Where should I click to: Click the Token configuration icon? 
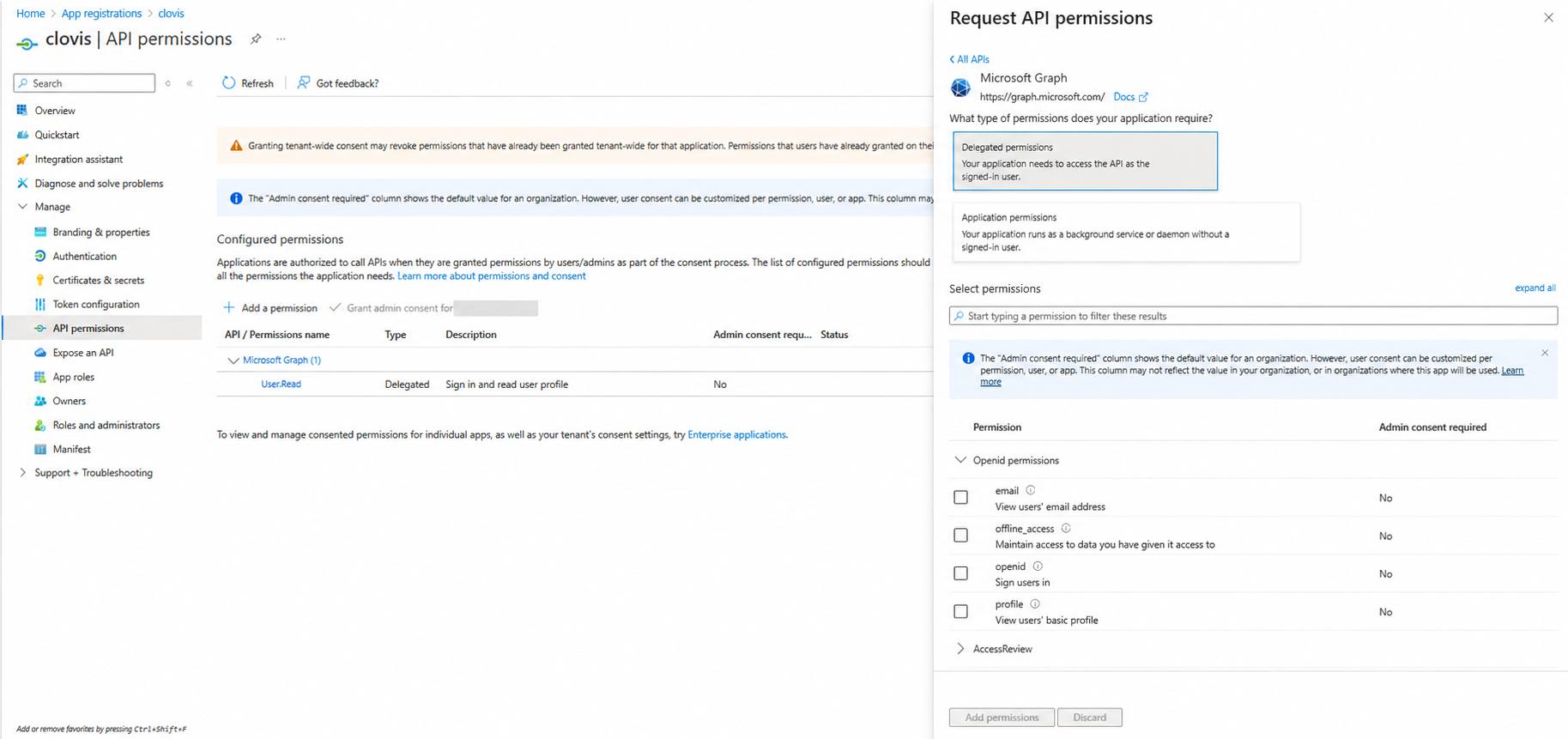click(40, 304)
